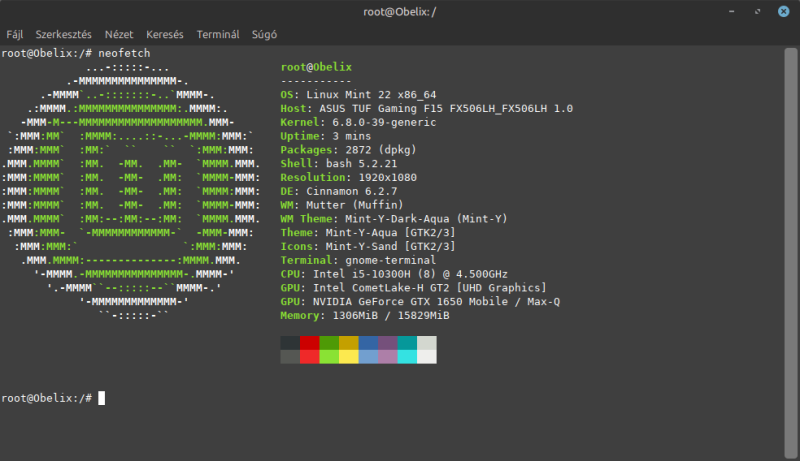800x461 pixels.
Task: Open the Szerkesztés menu
Action: 63,35
